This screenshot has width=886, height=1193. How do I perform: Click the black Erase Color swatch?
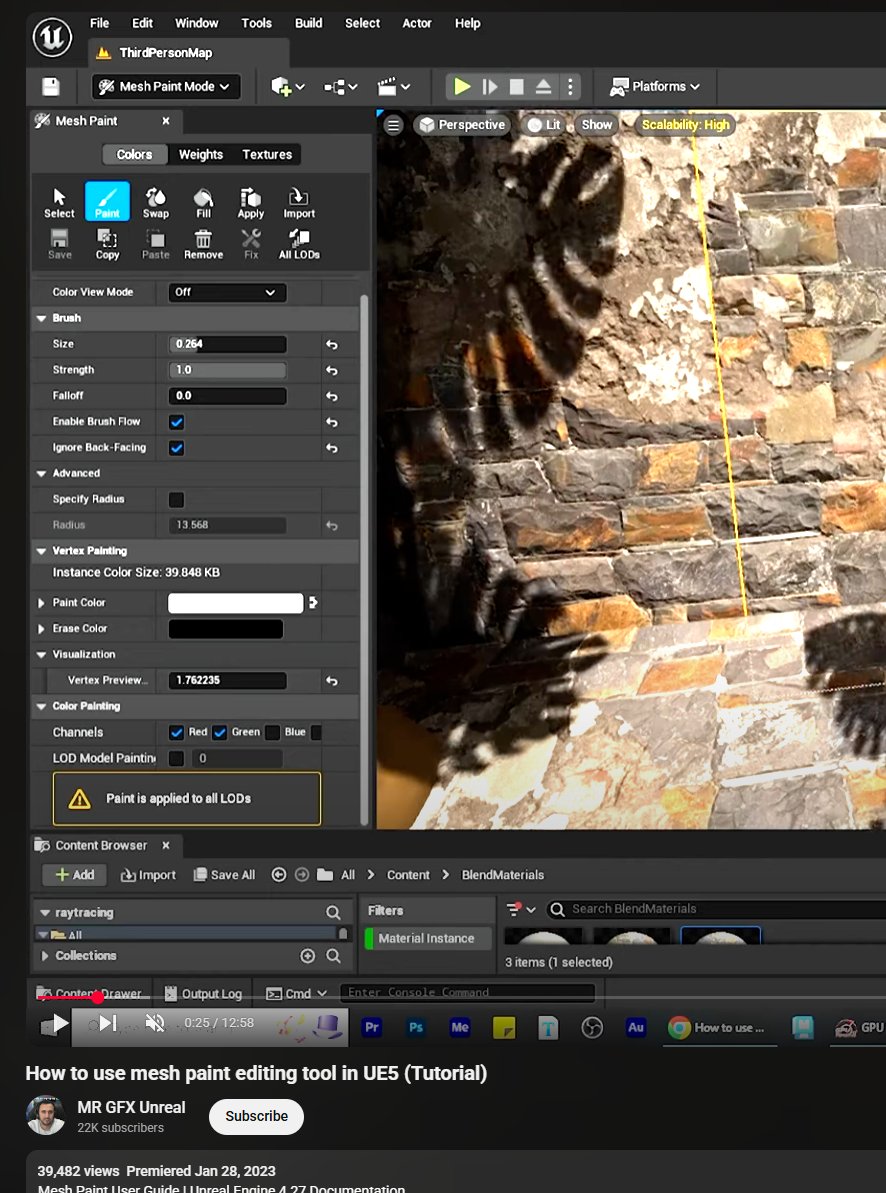225,629
